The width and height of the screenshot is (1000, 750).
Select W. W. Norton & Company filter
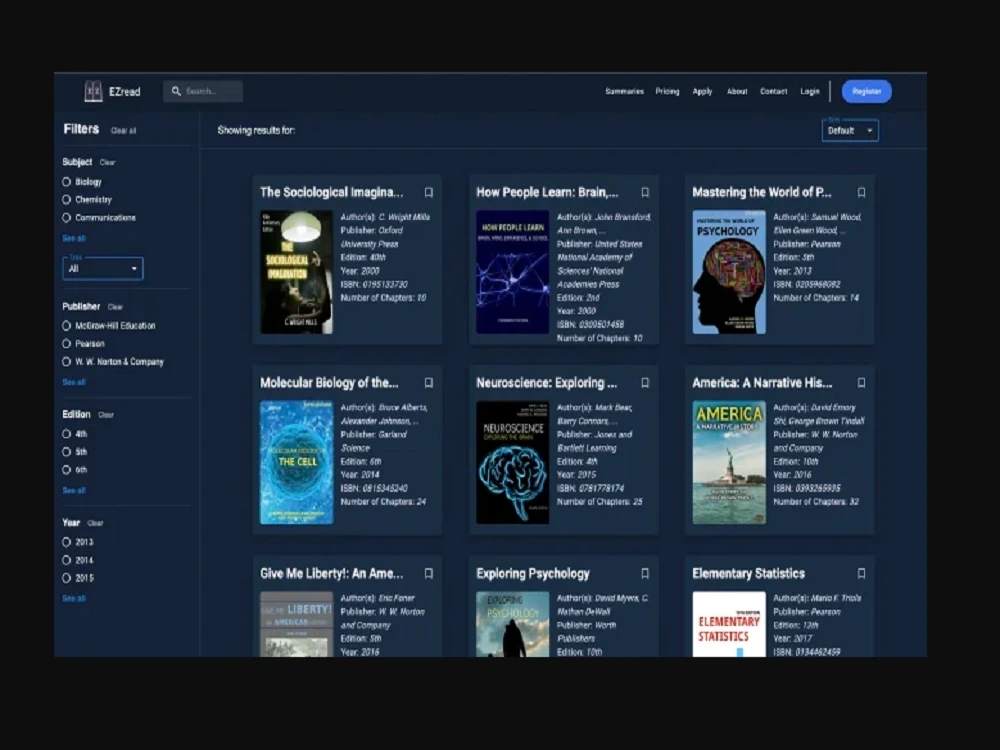[x=66, y=362]
